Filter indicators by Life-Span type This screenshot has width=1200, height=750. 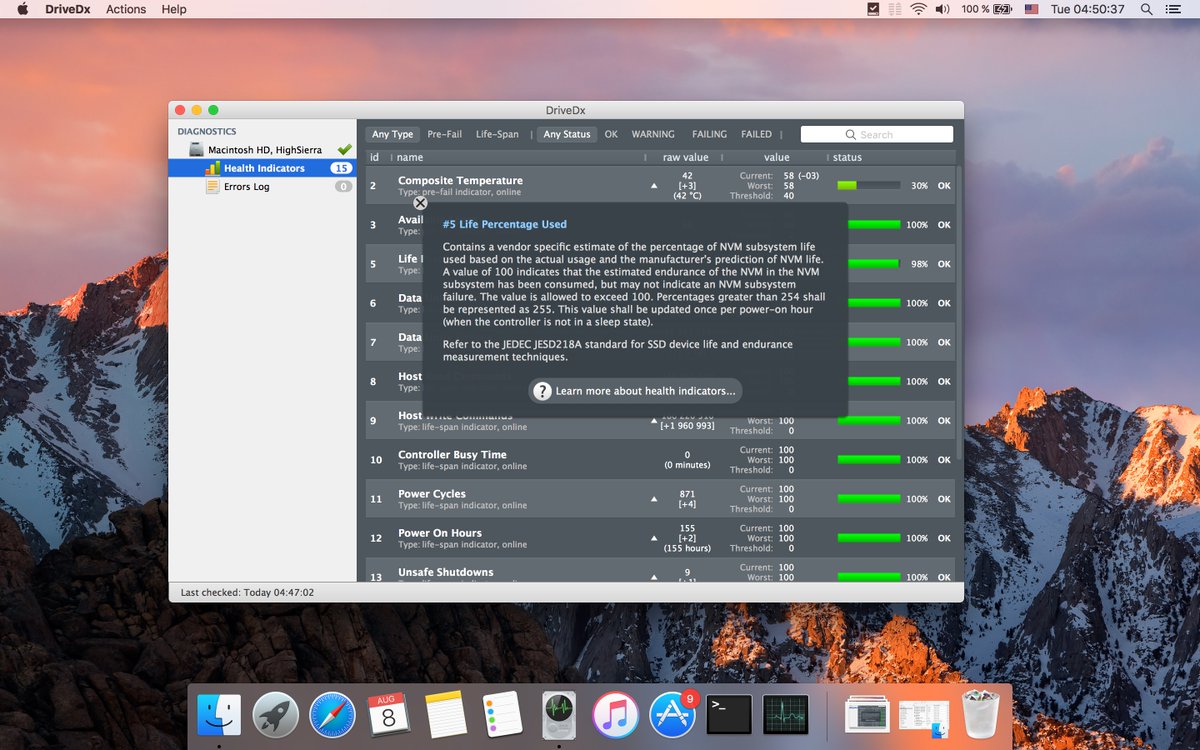coord(497,134)
